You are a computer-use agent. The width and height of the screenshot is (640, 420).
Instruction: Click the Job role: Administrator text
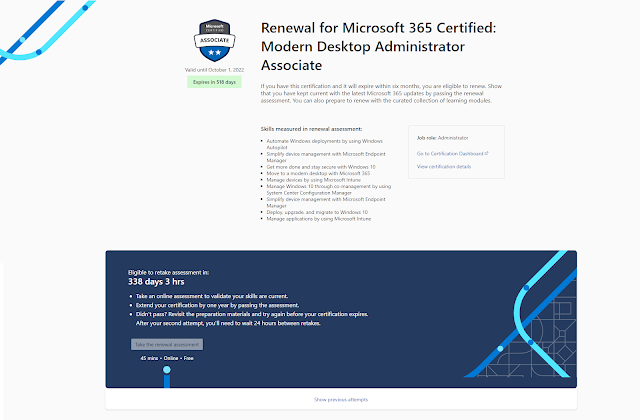click(442, 138)
